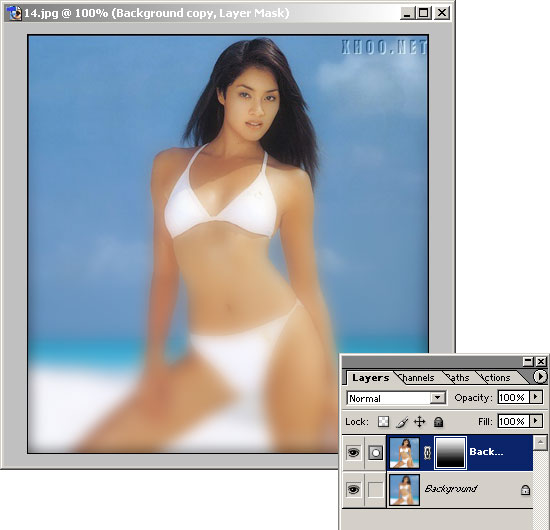
Task: Select the gradient layer mask thumbnail
Action: tap(450, 453)
